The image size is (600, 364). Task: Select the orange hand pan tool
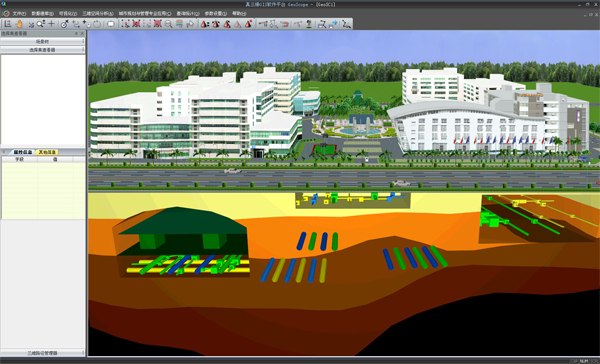19,24
